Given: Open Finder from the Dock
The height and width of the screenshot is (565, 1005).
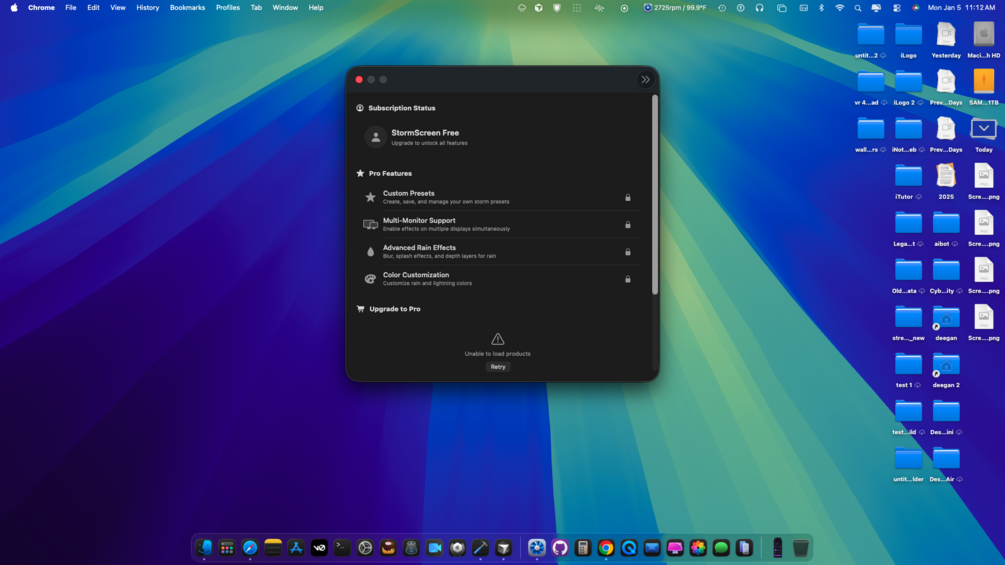Looking at the screenshot, I should 204,548.
